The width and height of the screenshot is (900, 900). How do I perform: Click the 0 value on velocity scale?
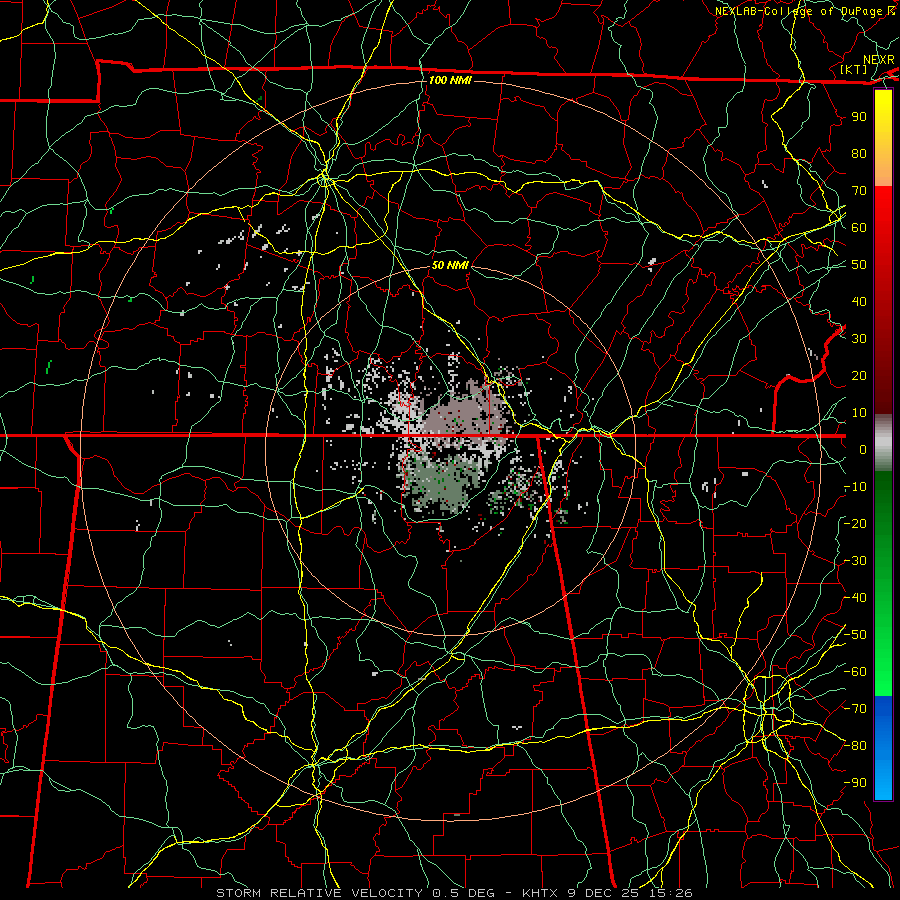863,449
